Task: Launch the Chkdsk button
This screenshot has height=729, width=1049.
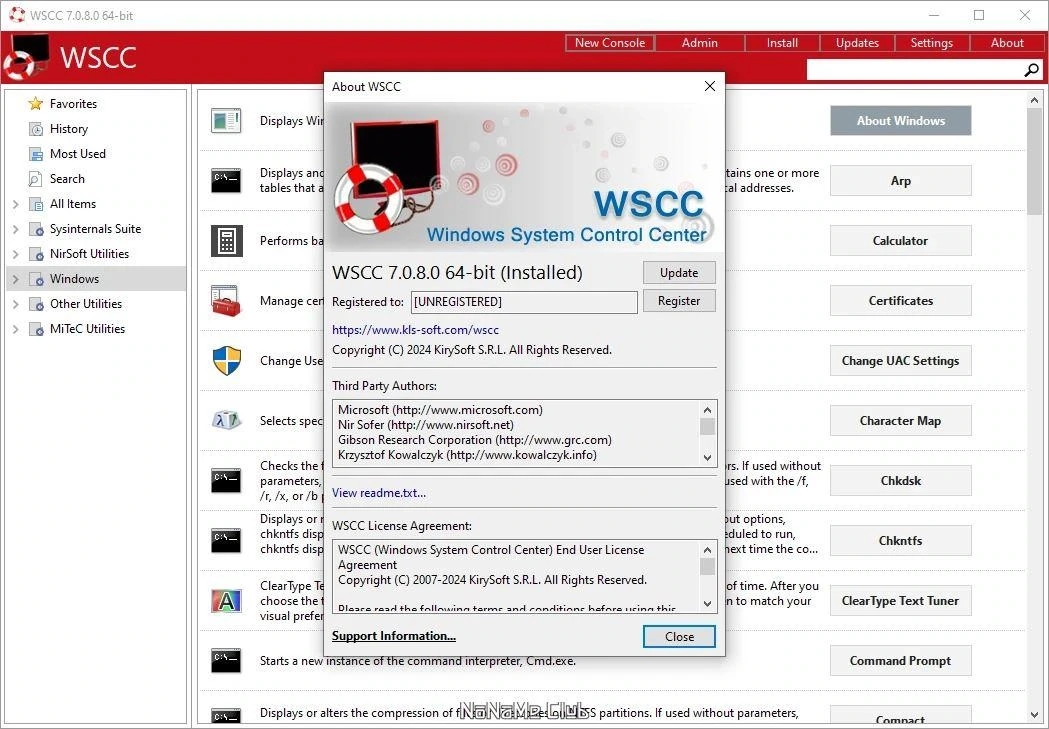Action: [x=900, y=480]
